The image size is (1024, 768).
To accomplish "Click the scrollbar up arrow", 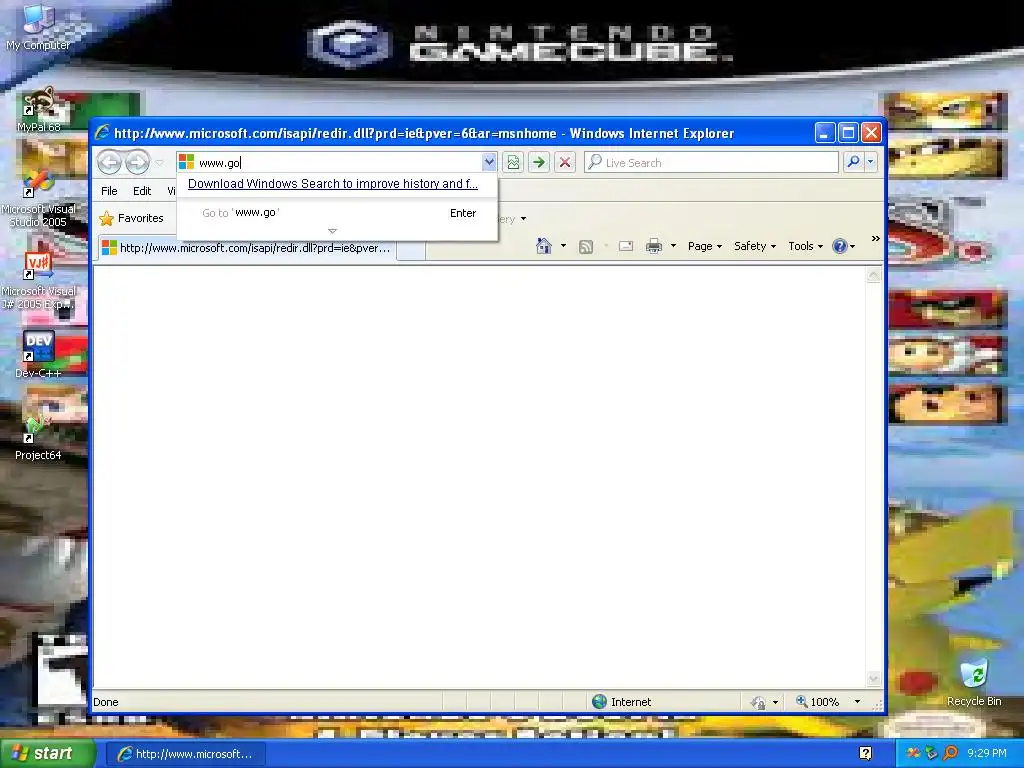I will 873,275.
